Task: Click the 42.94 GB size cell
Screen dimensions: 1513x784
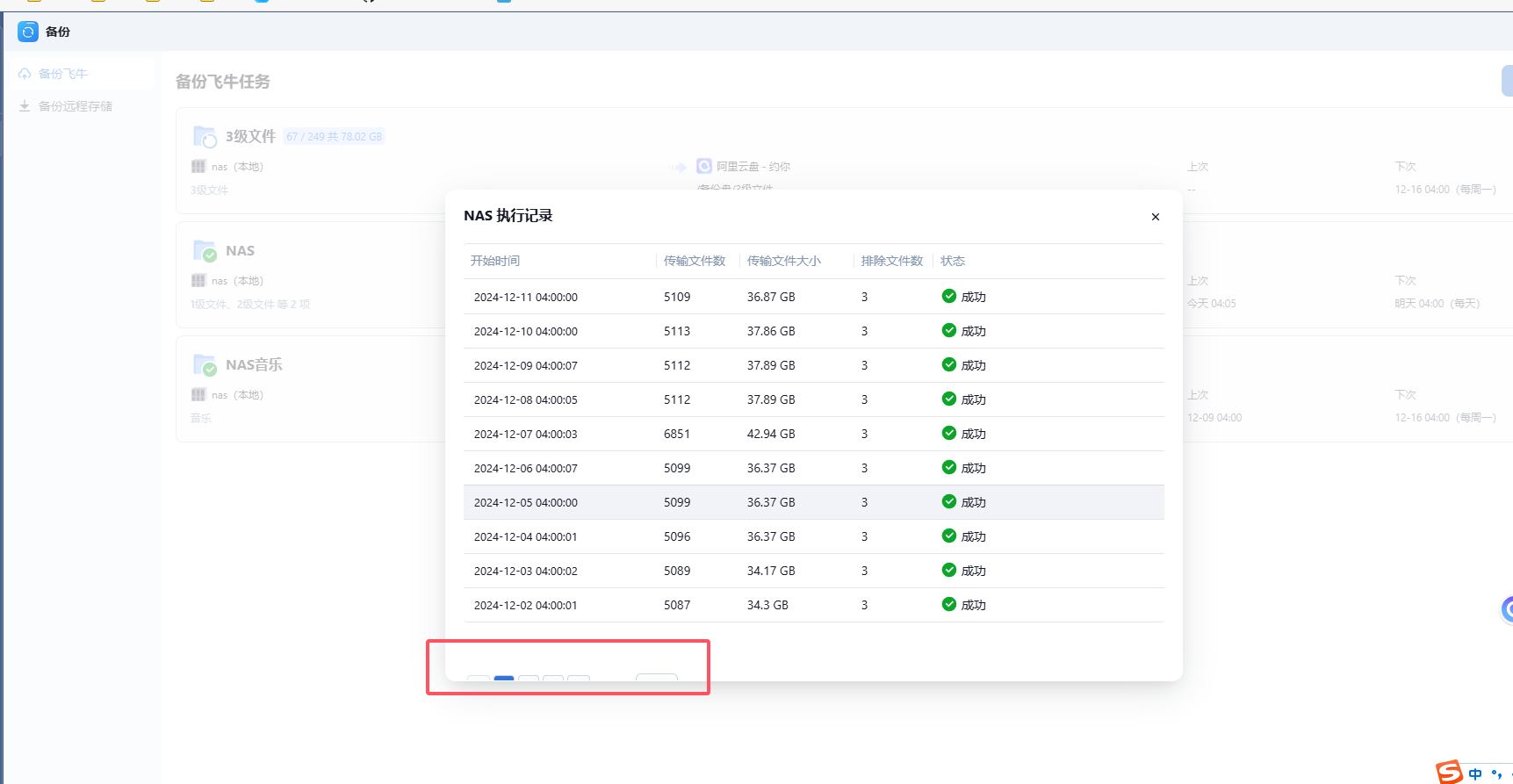Action: 771,435
